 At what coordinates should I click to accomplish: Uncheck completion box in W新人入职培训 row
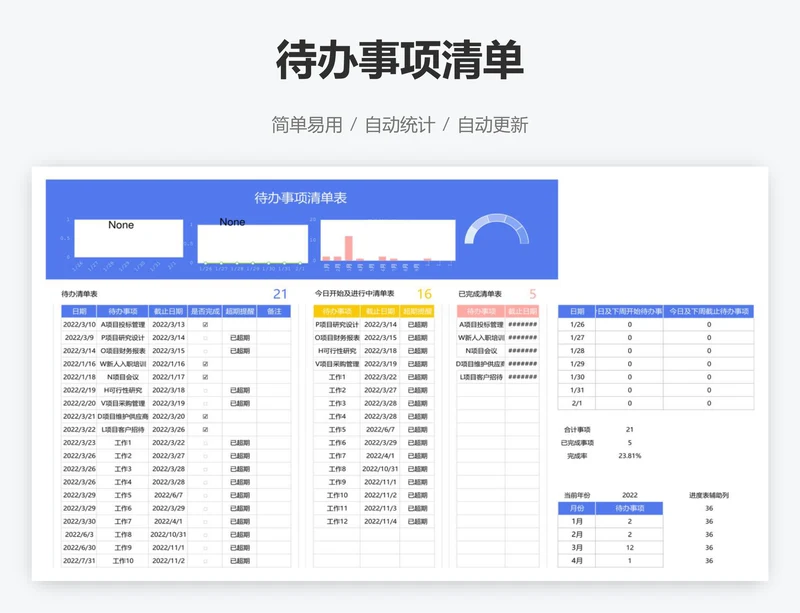(205, 364)
